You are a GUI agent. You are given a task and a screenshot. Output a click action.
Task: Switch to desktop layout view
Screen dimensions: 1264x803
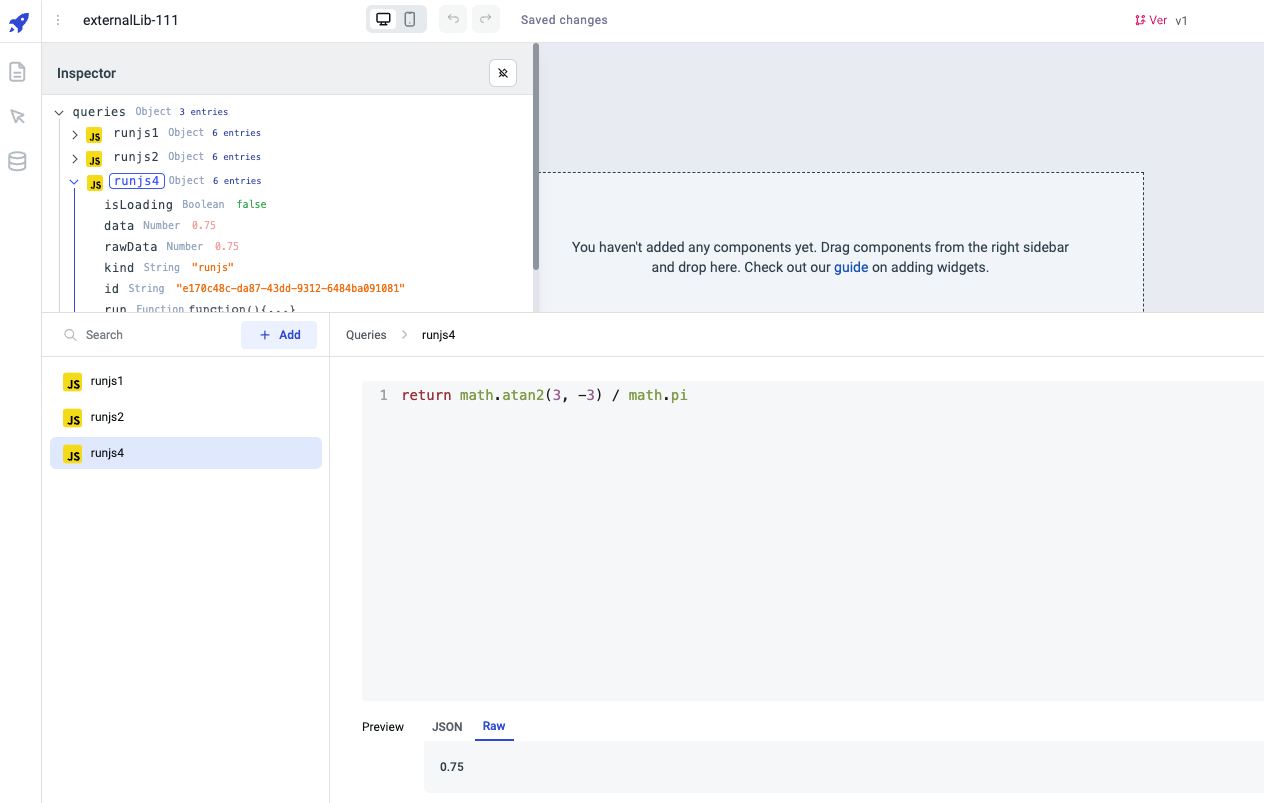(x=383, y=20)
